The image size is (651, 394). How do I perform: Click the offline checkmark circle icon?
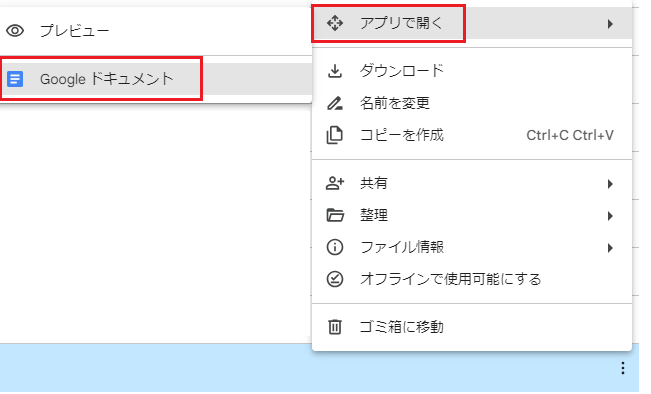[335, 279]
